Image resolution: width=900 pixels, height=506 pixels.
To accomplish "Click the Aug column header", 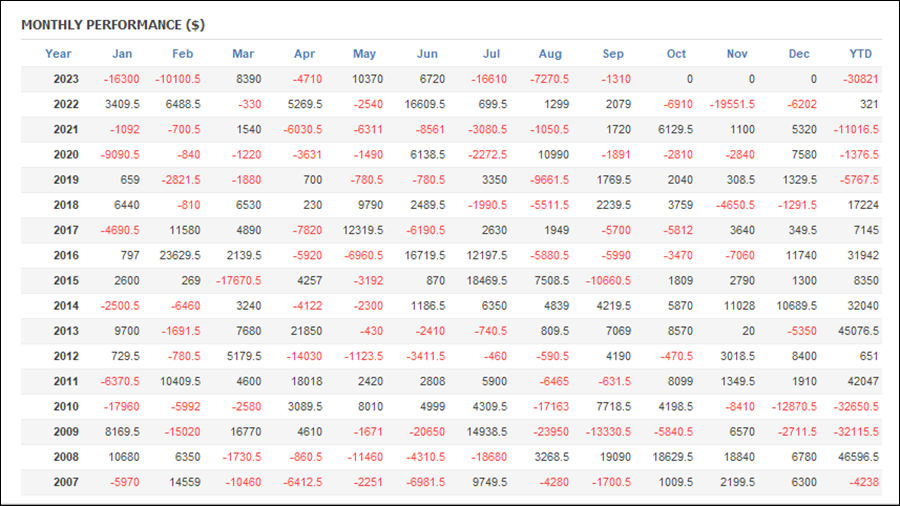I will click(x=550, y=54).
